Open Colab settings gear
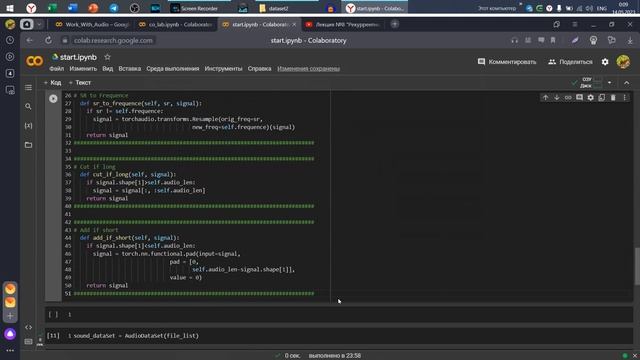The image size is (640, 360). [605, 62]
